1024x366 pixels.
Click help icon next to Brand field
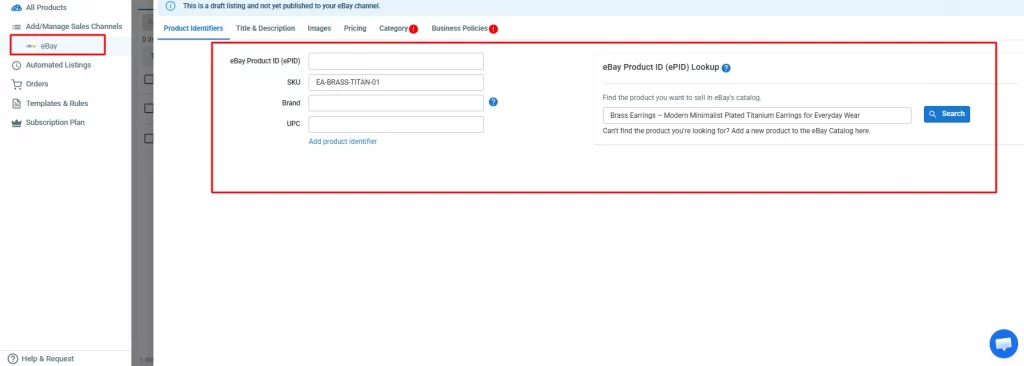[493, 102]
